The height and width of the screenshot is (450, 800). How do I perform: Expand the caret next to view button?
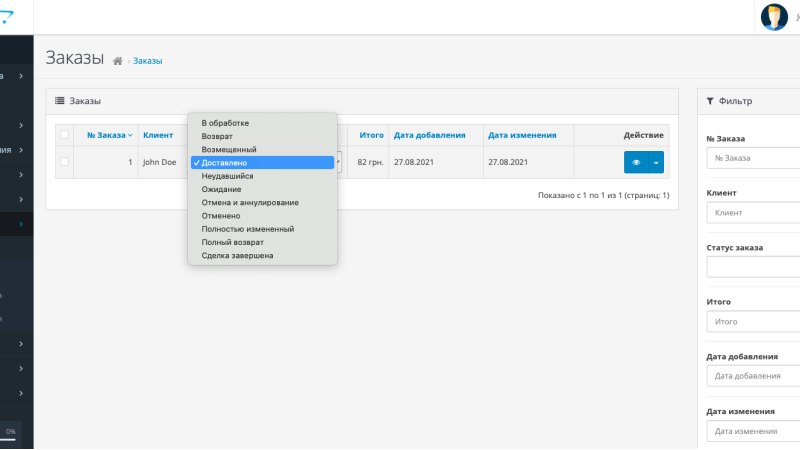click(x=656, y=162)
